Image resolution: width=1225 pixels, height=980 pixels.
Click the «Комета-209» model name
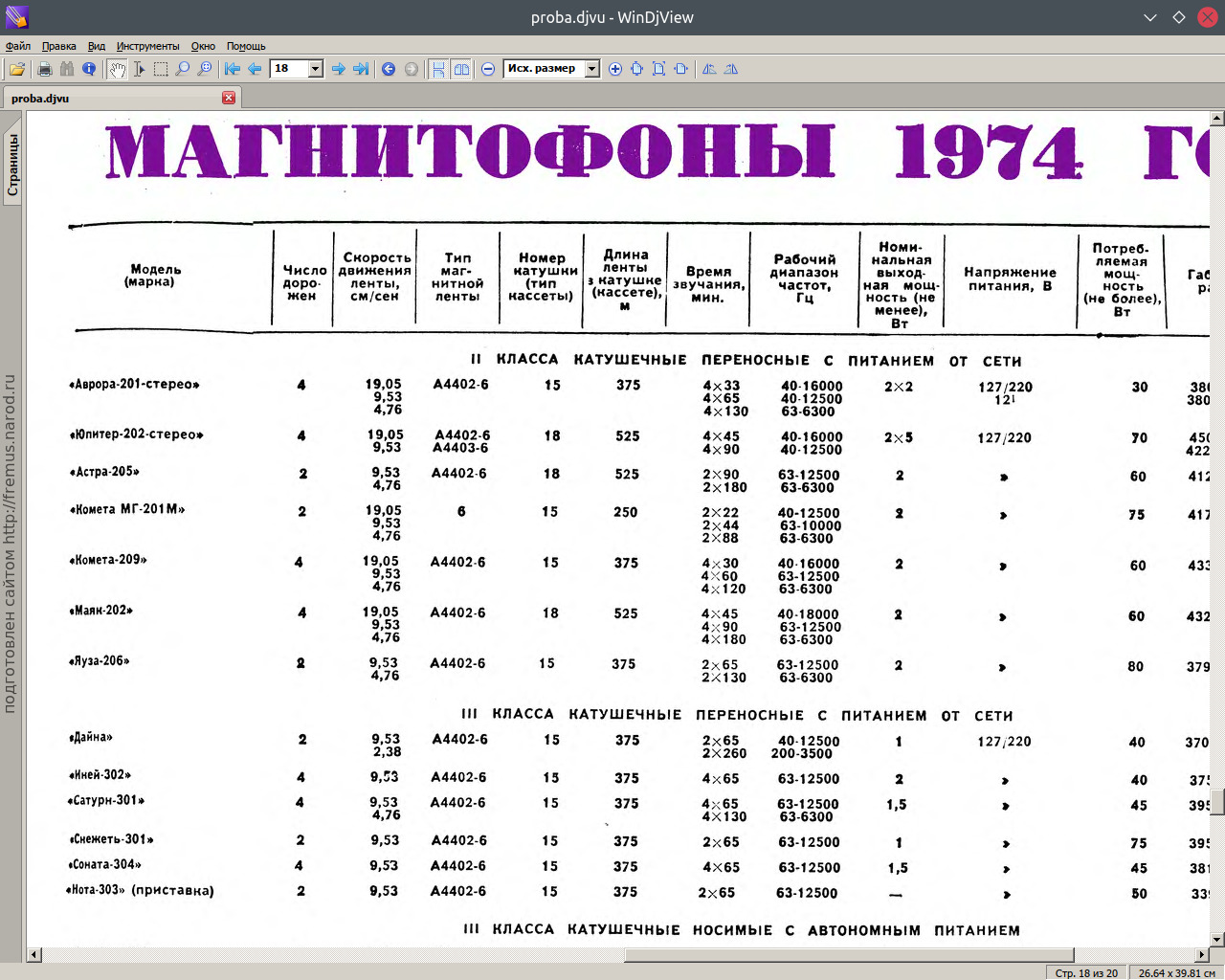pyautogui.click(x=108, y=559)
